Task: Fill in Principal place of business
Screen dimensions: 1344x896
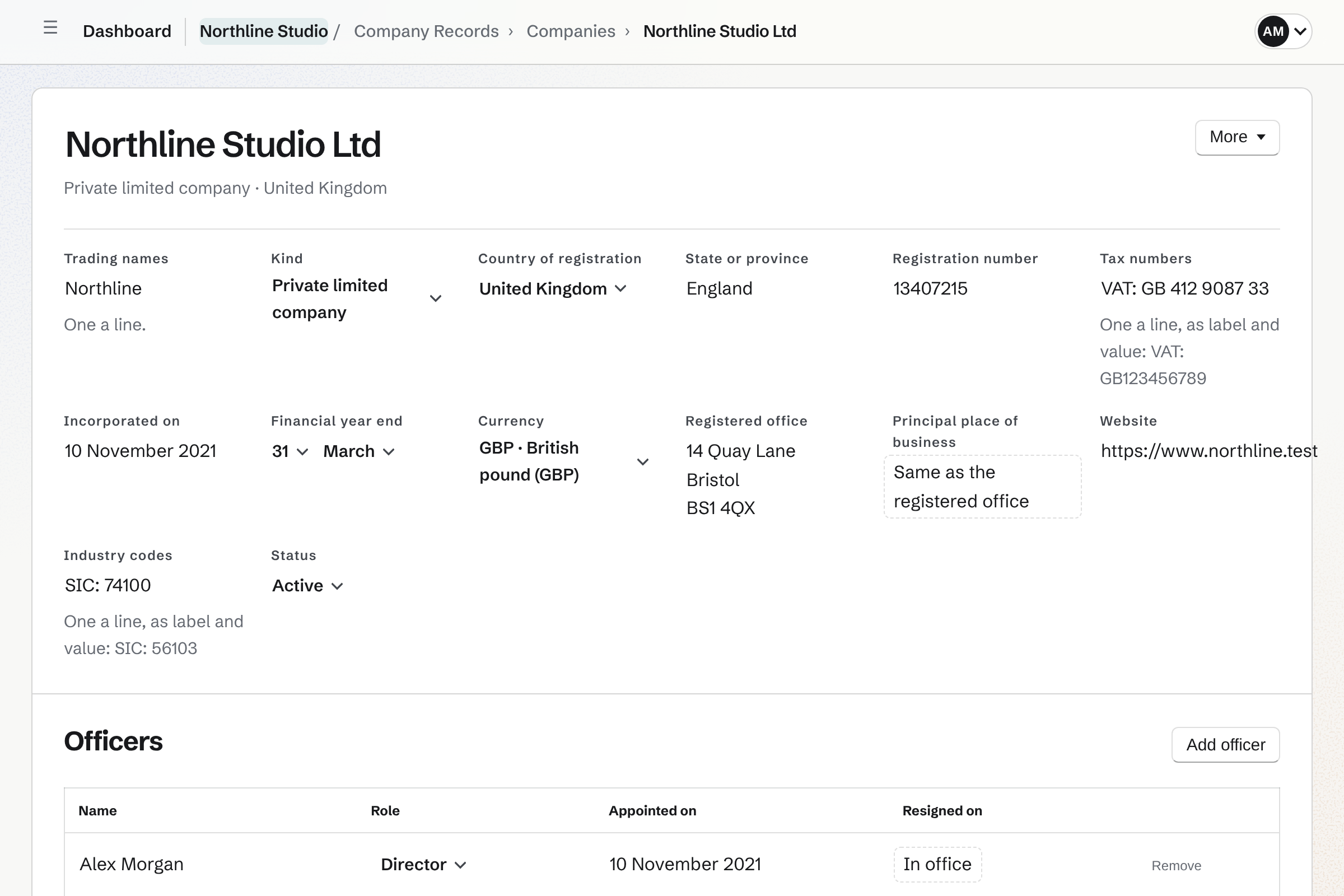Action: coord(983,487)
